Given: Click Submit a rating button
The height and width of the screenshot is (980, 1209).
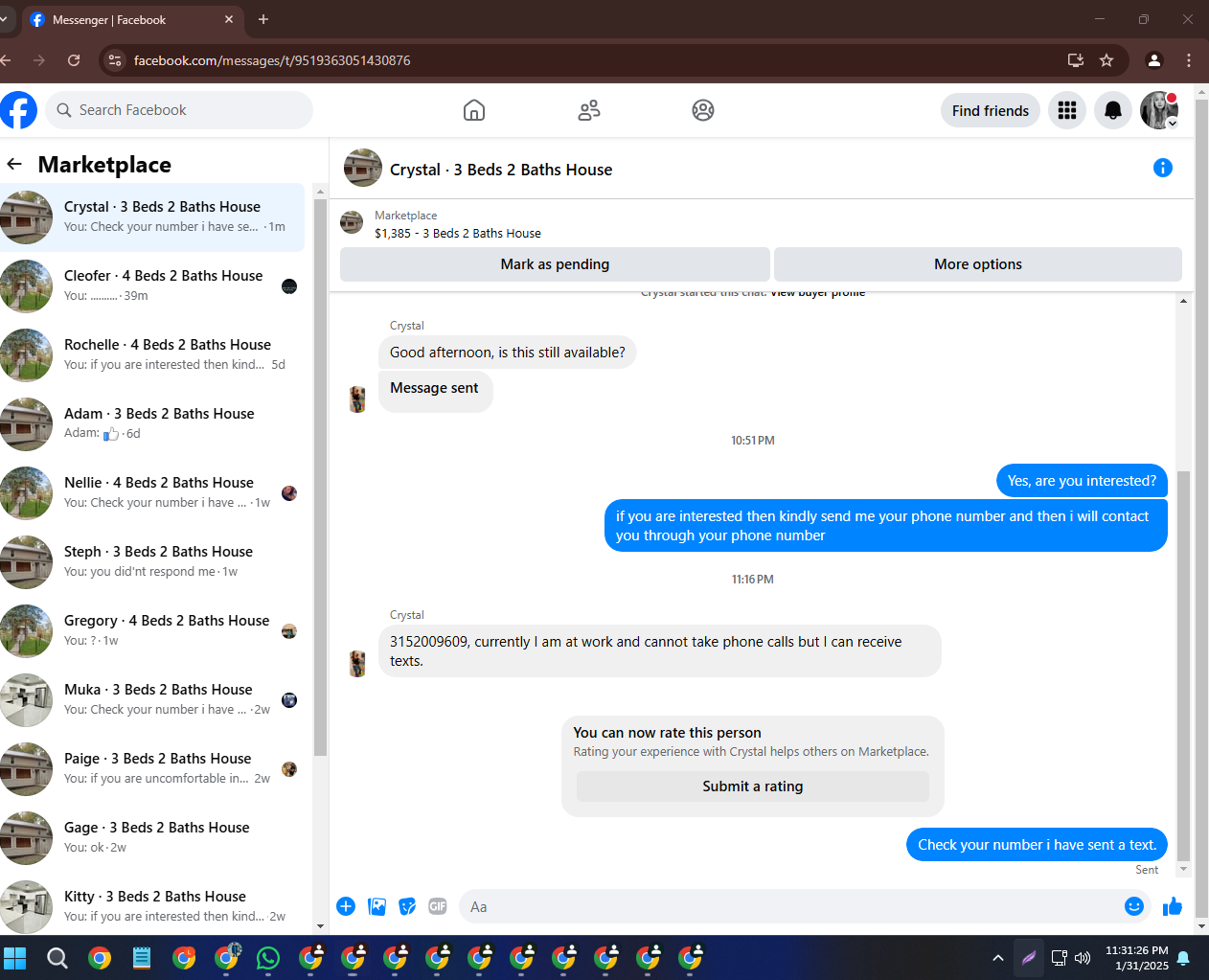Looking at the screenshot, I should 753,786.
